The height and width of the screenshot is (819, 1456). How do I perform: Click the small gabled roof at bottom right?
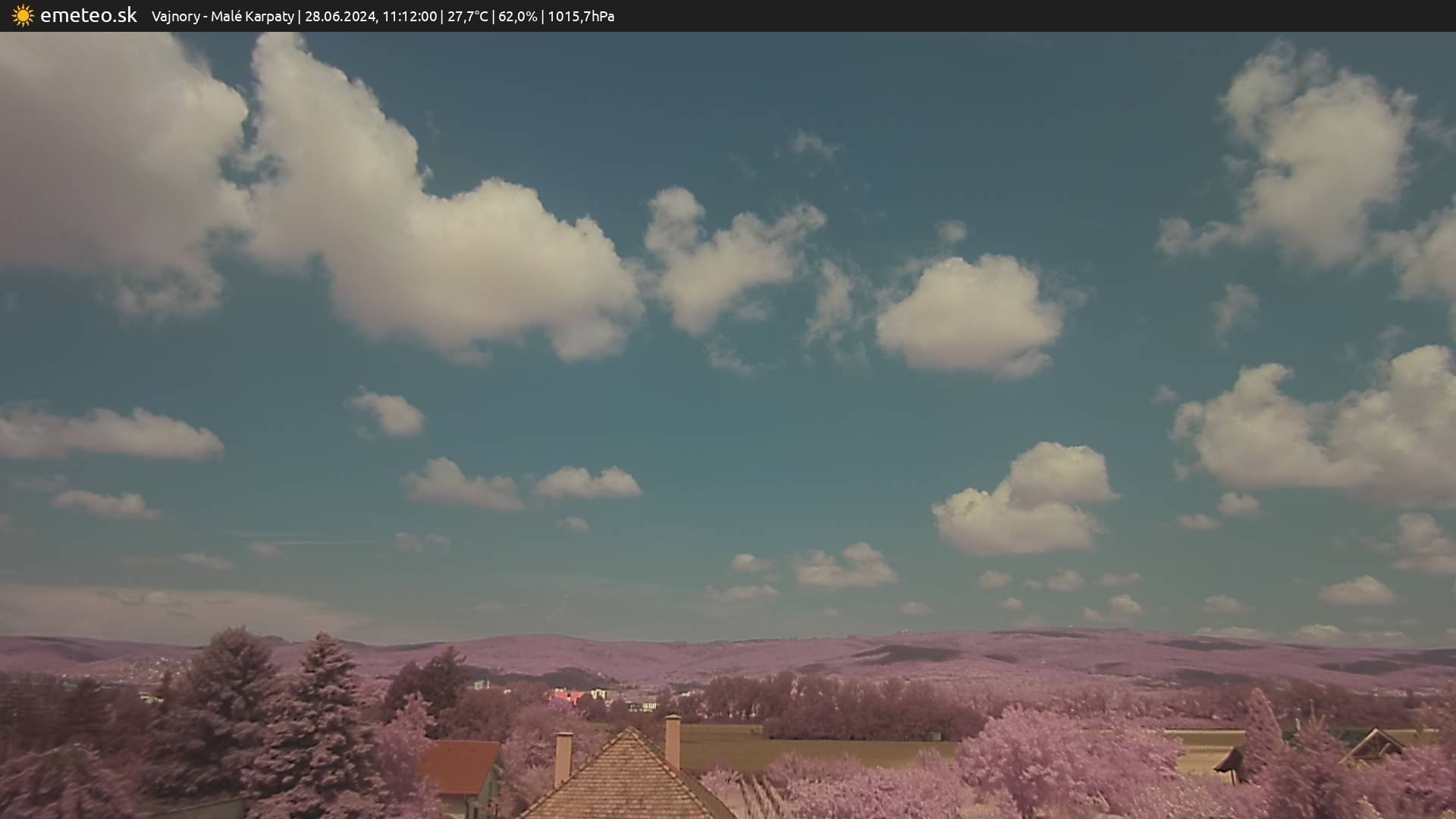point(1374,745)
